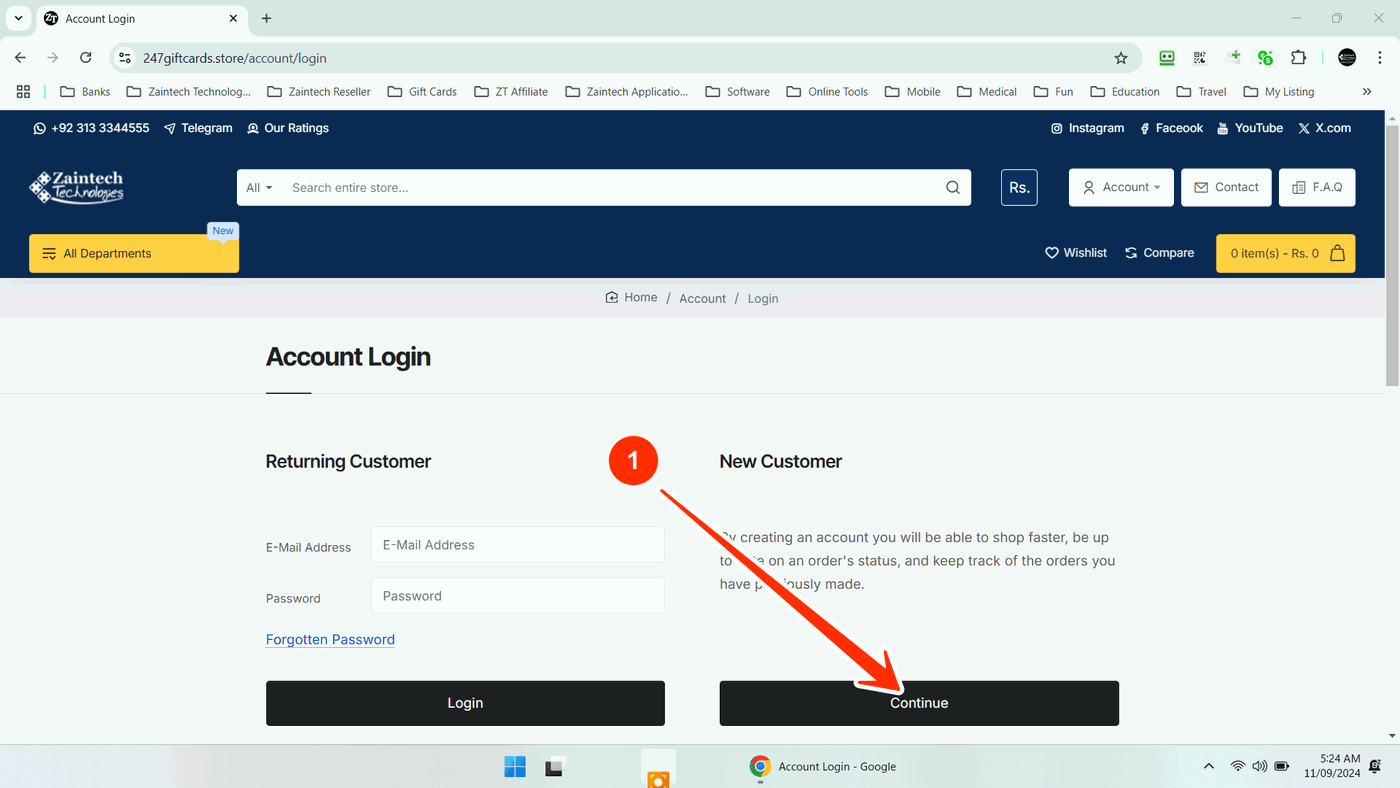Viewport: 1400px width, 788px height.
Task: Close the Account Login tab
Action: [x=233, y=18]
